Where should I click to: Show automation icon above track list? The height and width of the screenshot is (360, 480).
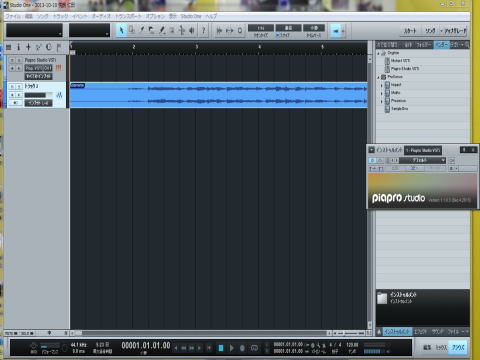click(x=38, y=47)
